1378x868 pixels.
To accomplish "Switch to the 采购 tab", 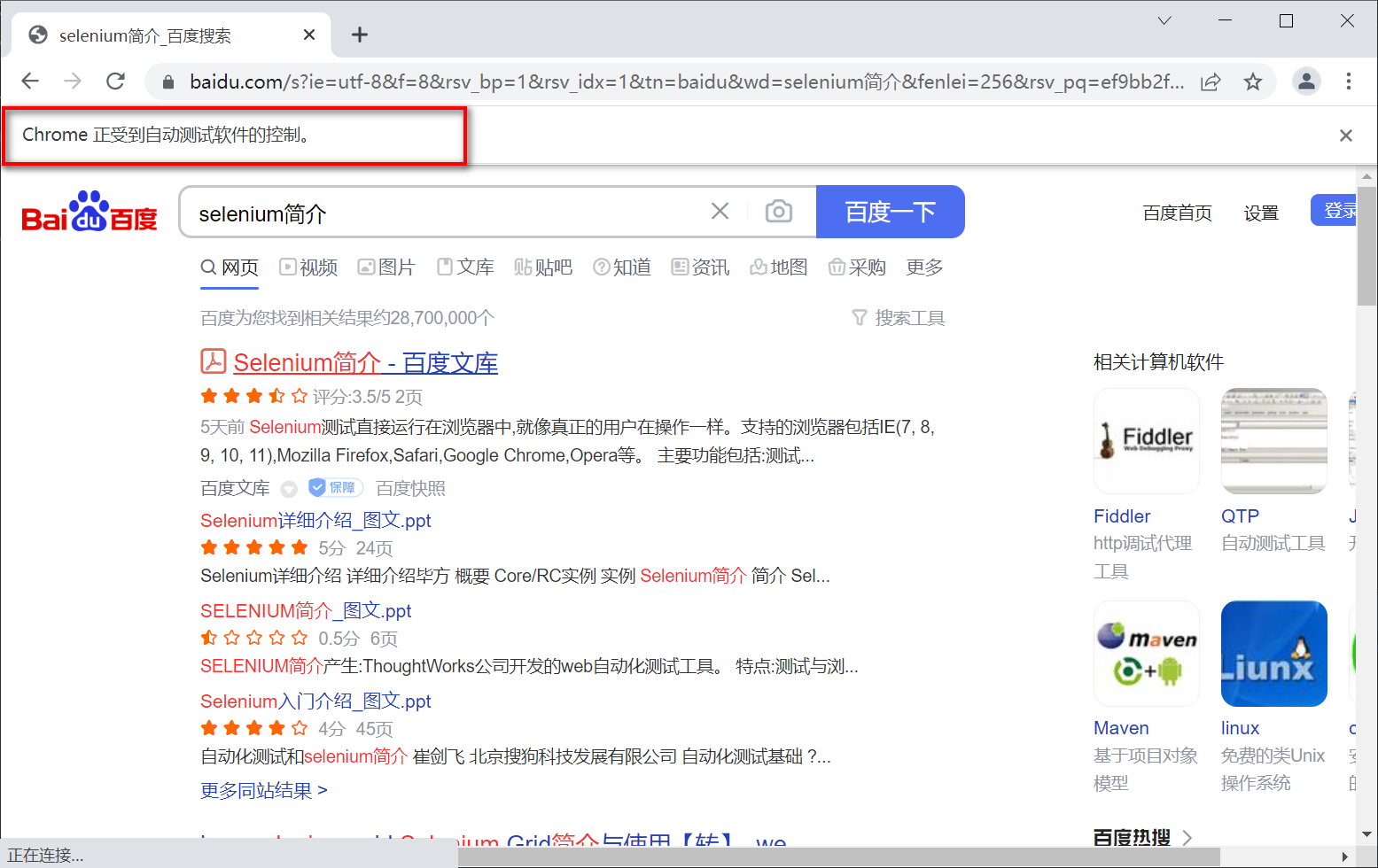I will pos(857,267).
